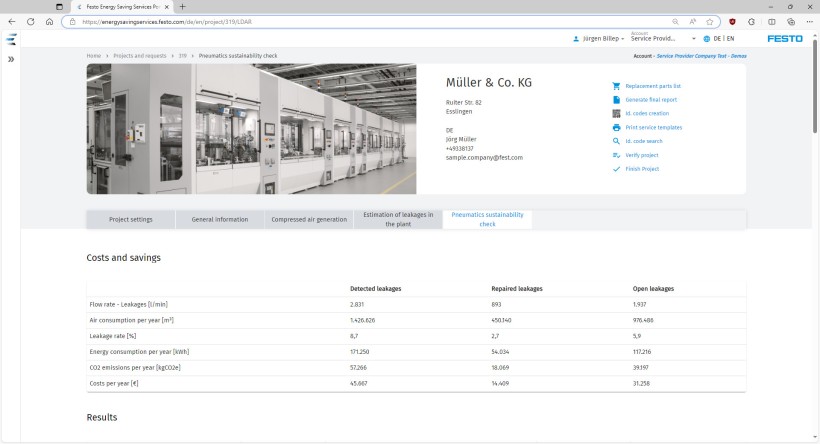Click the printer icon for service templates
The height and width of the screenshot is (444, 820).
616,128
